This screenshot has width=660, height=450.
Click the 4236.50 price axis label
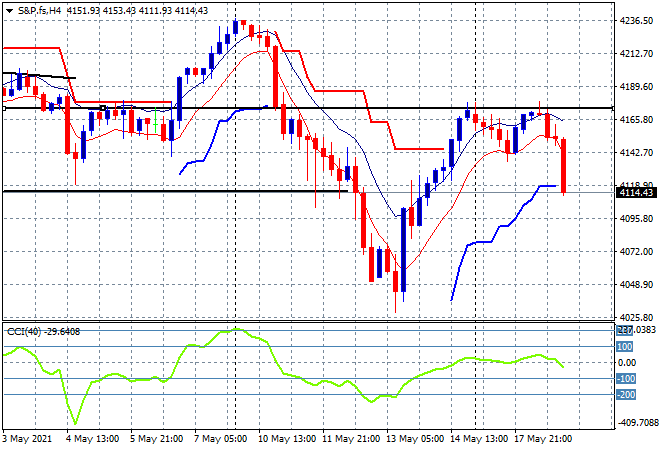635,21
